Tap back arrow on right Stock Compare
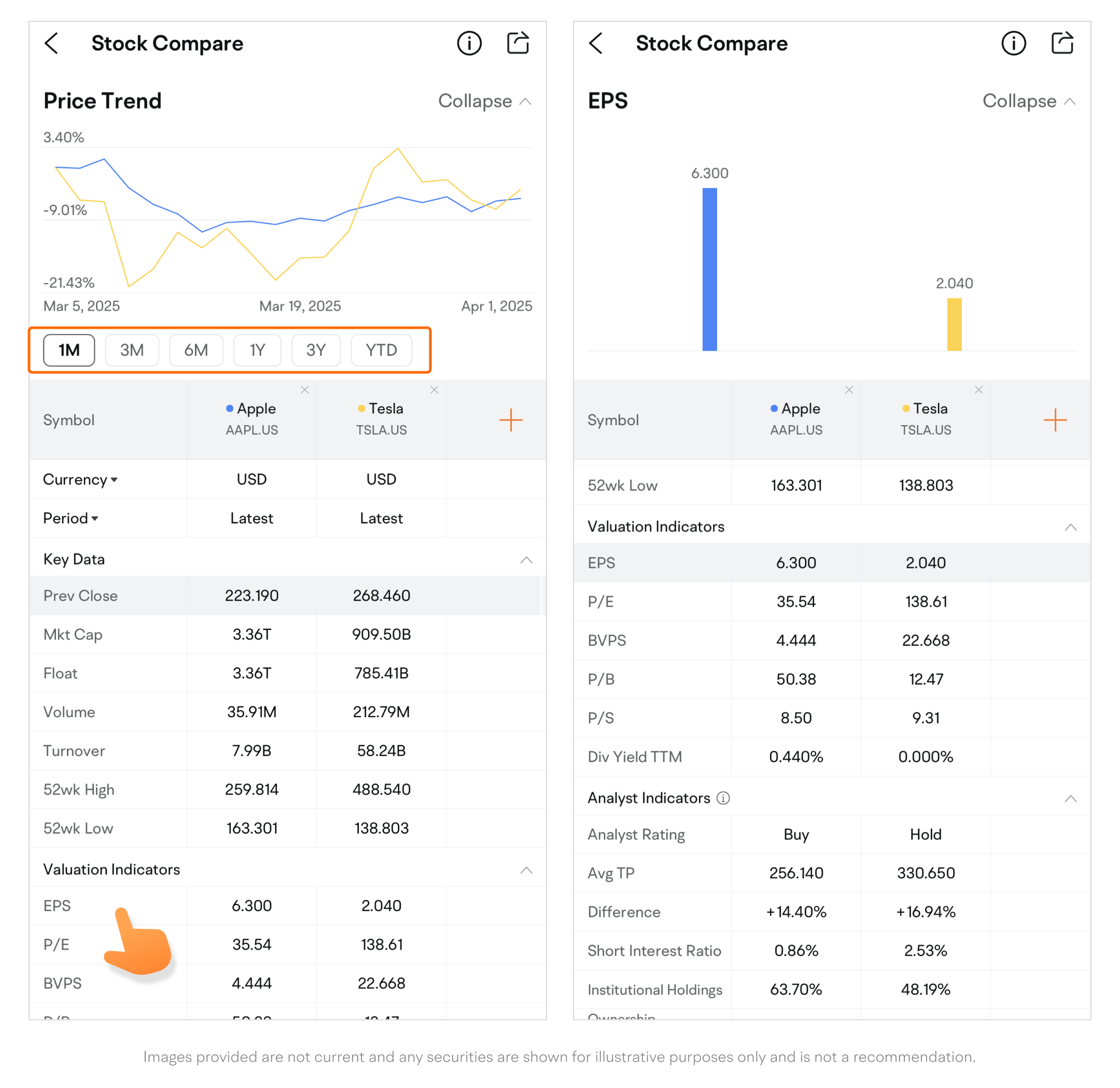The width and height of the screenshot is (1120, 1088). (x=596, y=44)
